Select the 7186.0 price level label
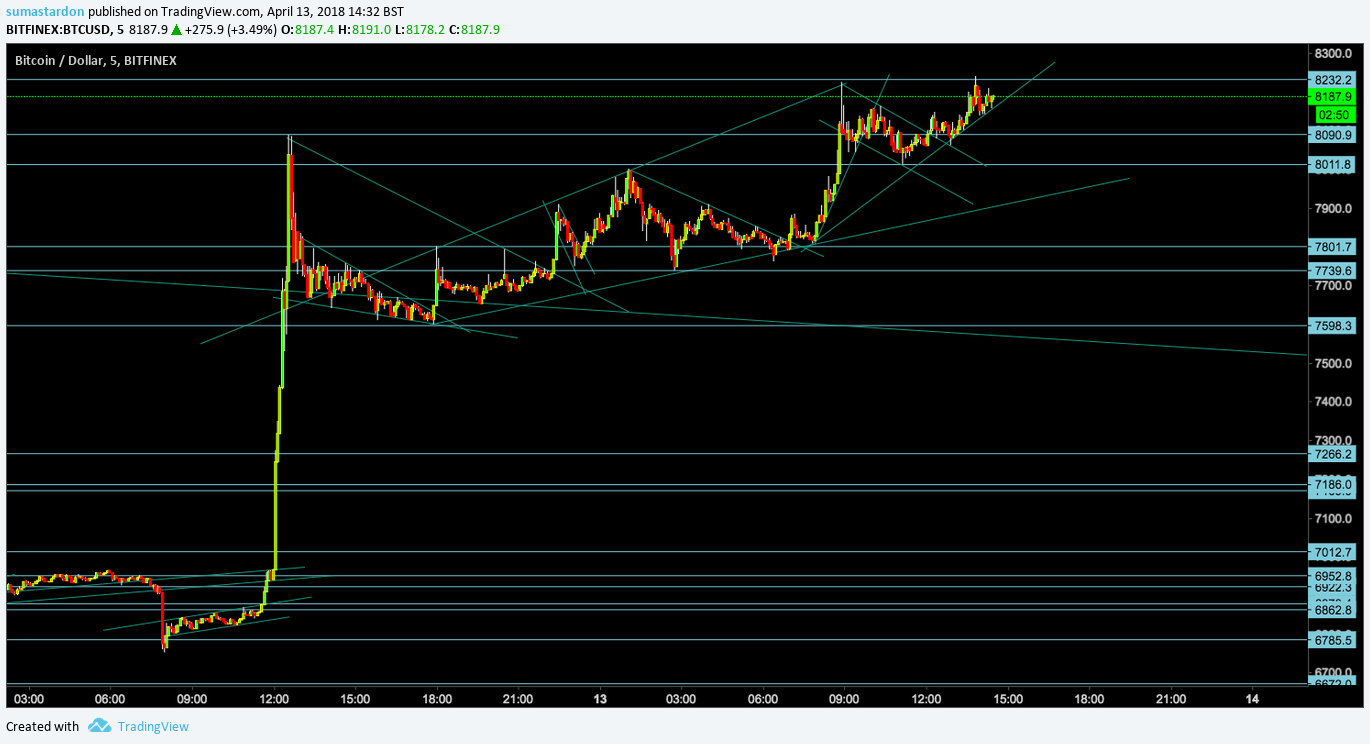Image resolution: width=1370 pixels, height=744 pixels. 1333,483
